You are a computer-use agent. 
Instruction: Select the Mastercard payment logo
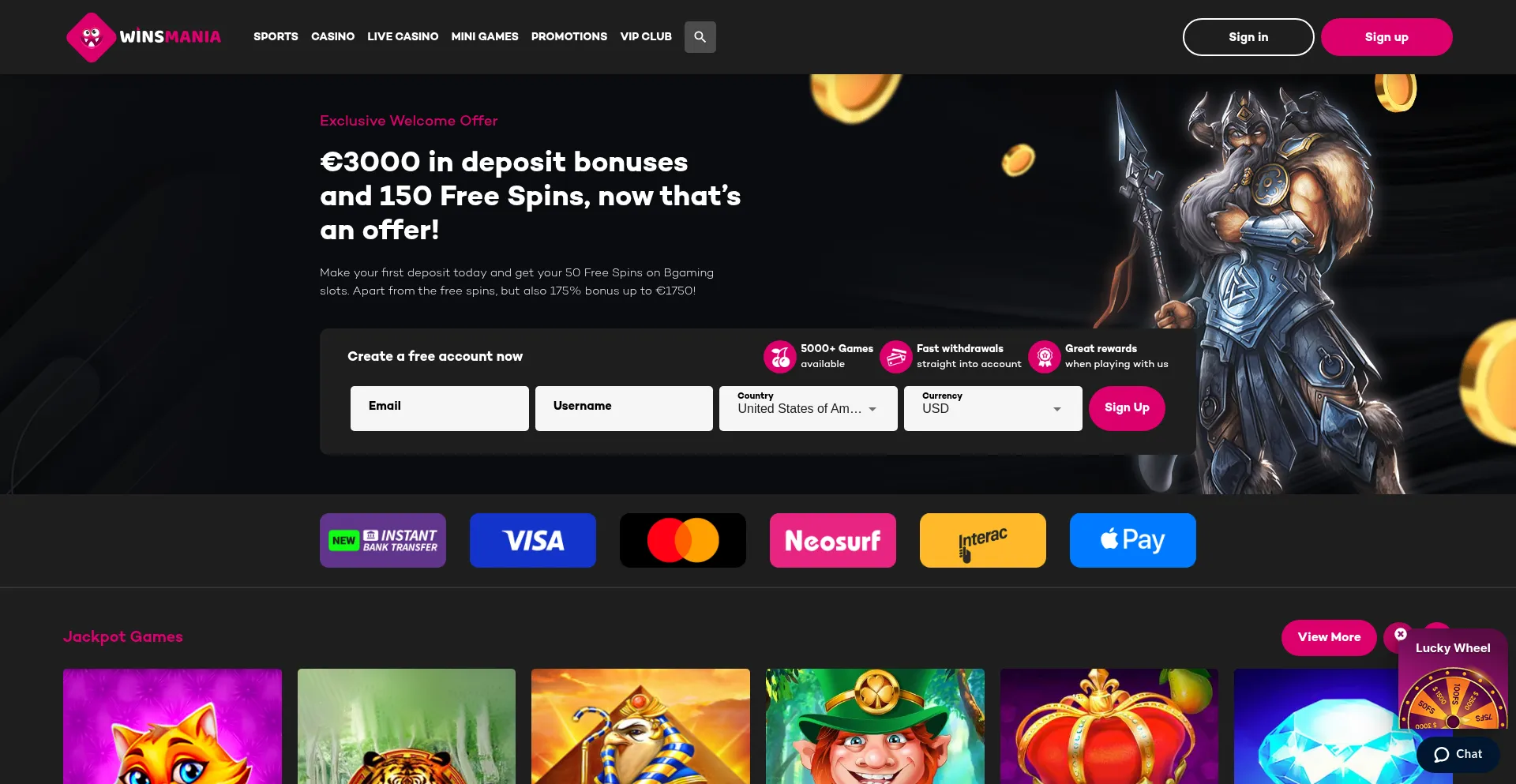[x=683, y=541]
